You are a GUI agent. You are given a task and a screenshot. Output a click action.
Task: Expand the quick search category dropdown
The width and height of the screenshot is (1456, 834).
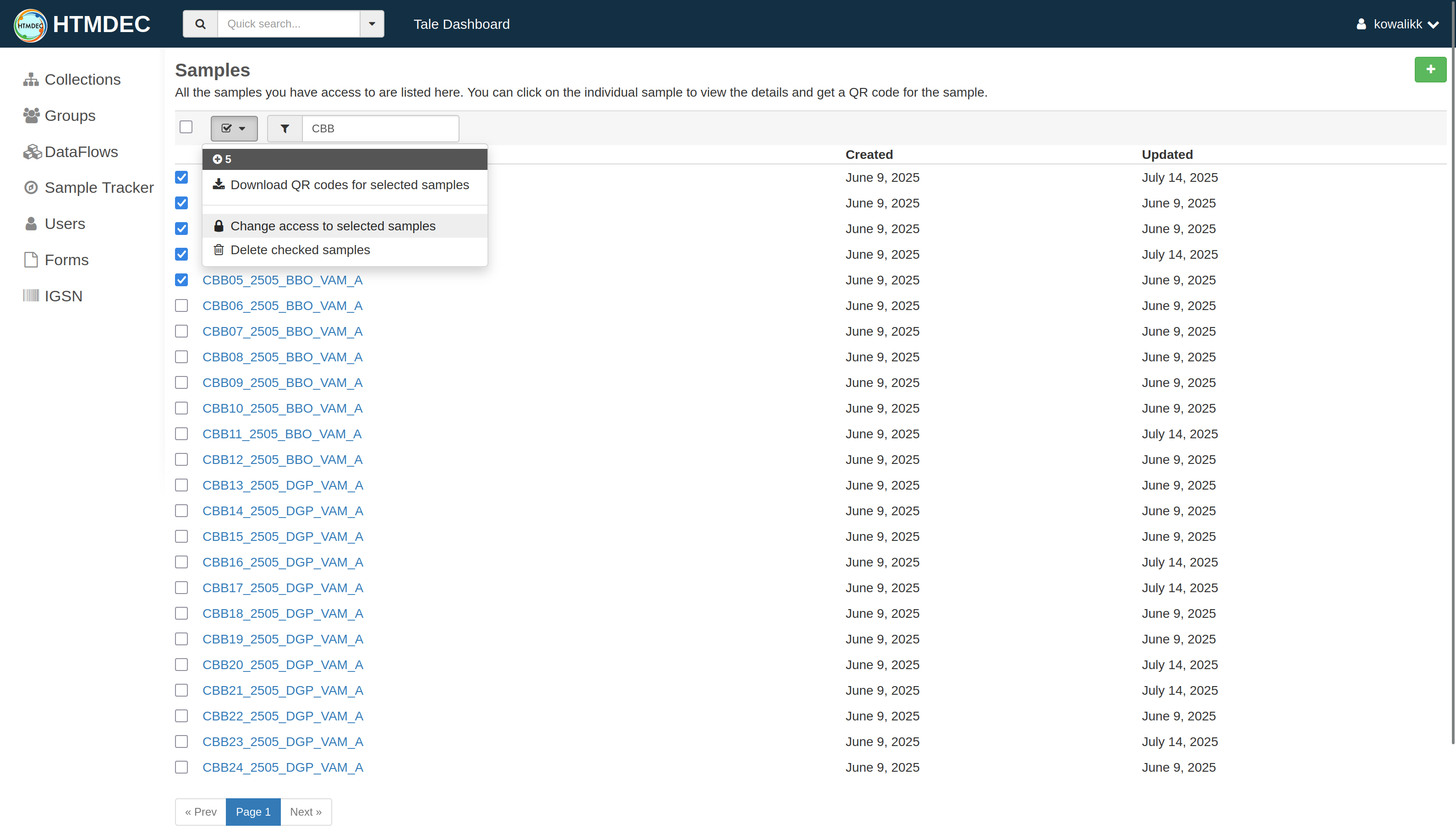[x=372, y=23]
